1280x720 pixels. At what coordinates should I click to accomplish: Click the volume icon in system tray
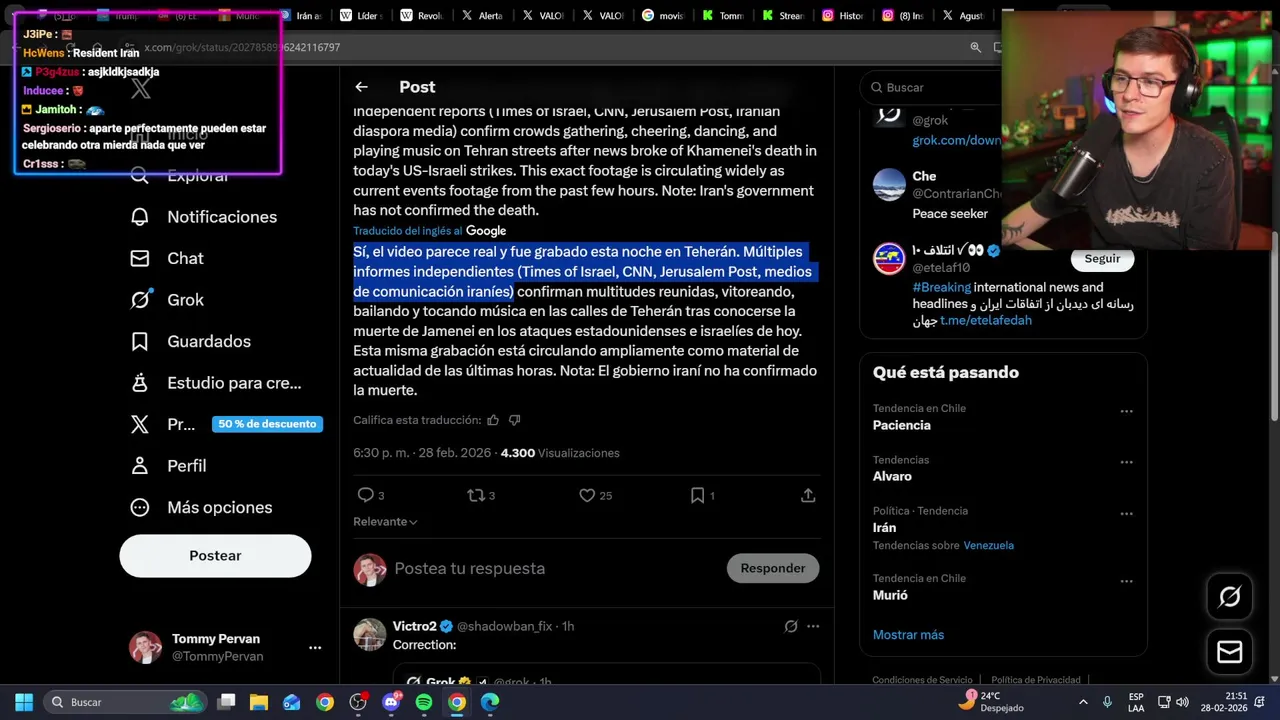click(1182, 702)
